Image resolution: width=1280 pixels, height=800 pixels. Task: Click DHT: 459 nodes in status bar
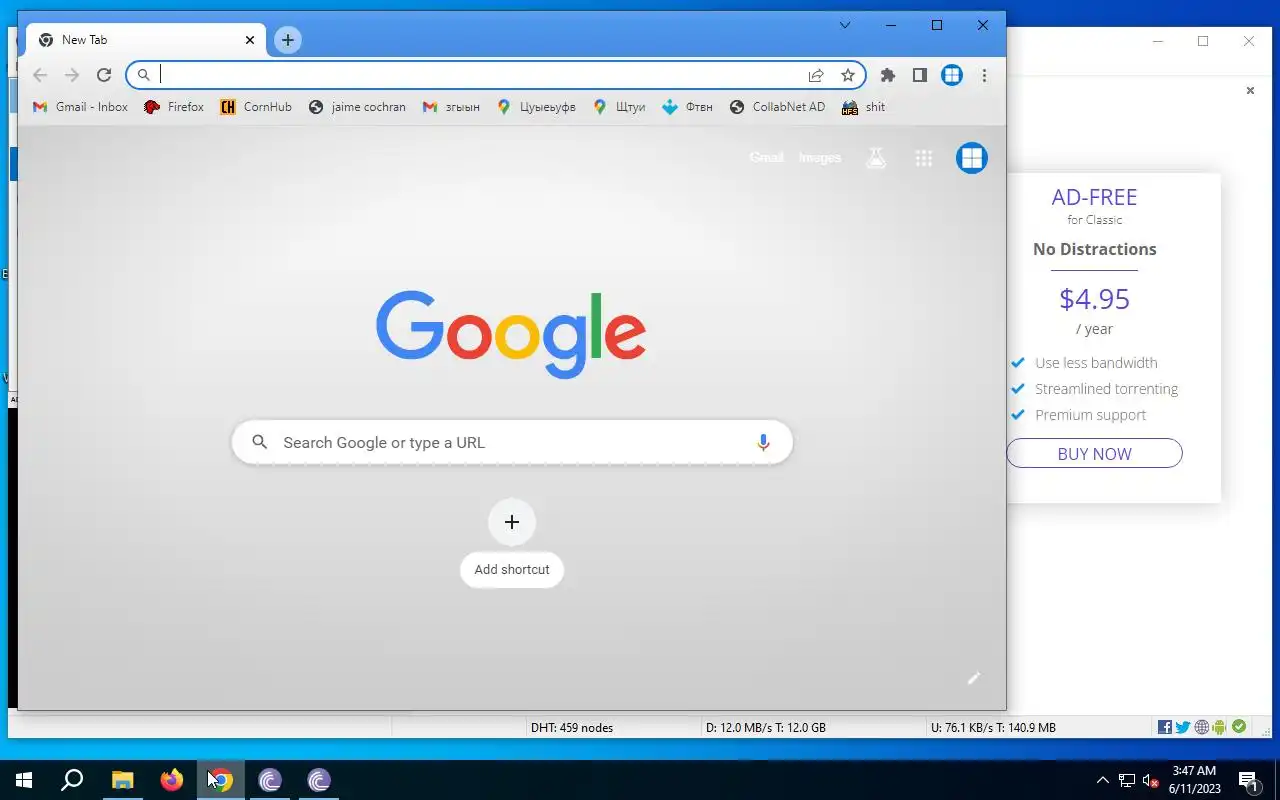click(x=572, y=728)
